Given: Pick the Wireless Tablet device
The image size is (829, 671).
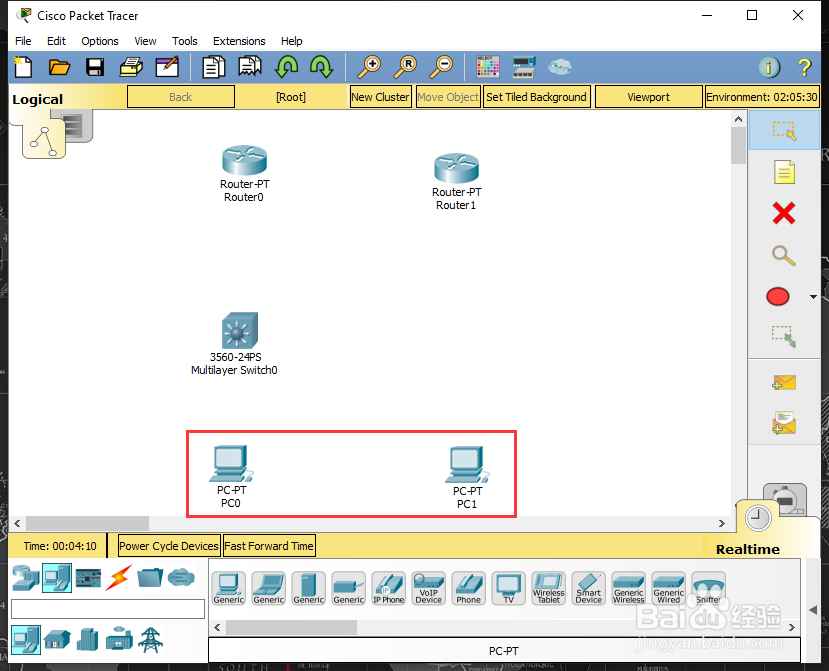Looking at the screenshot, I should pyautogui.click(x=549, y=588).
